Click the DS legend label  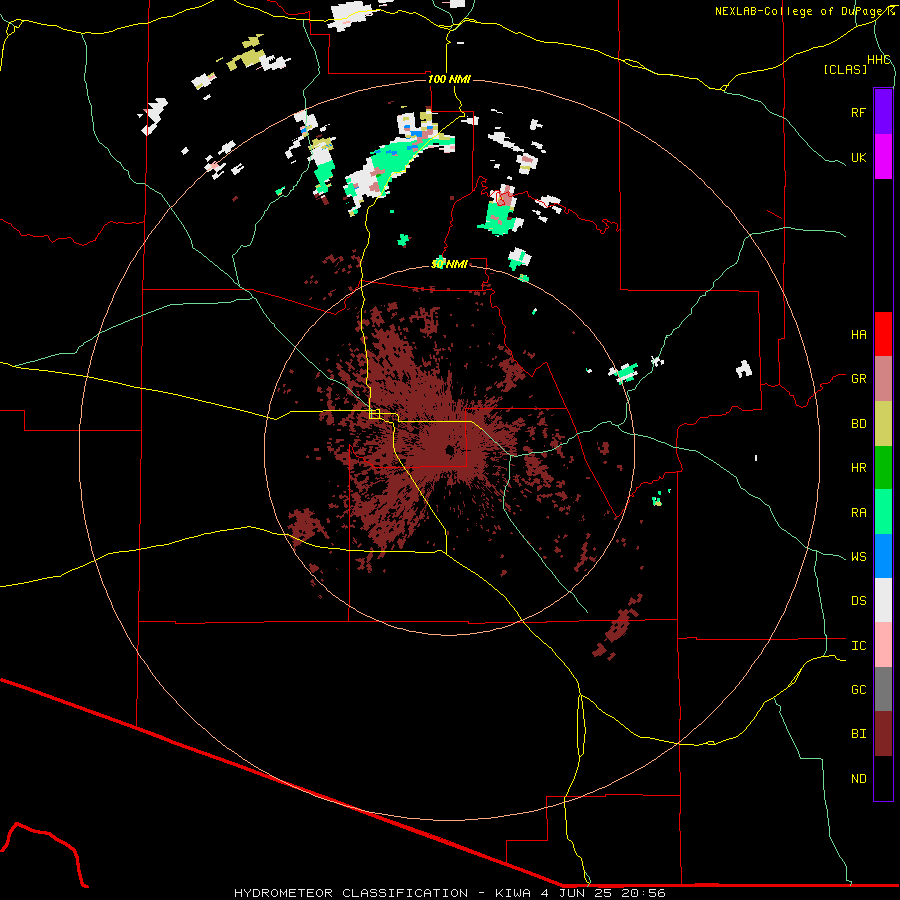coord(858,601)
